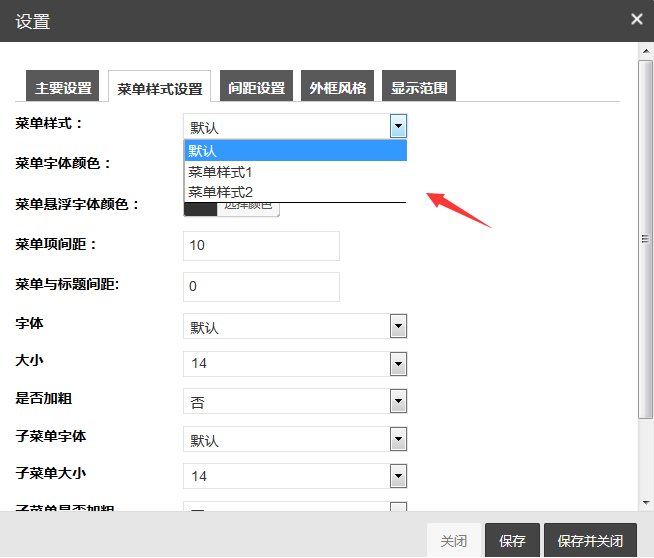Expand the 是否加粗 dropdown arrow

point(398,401)
